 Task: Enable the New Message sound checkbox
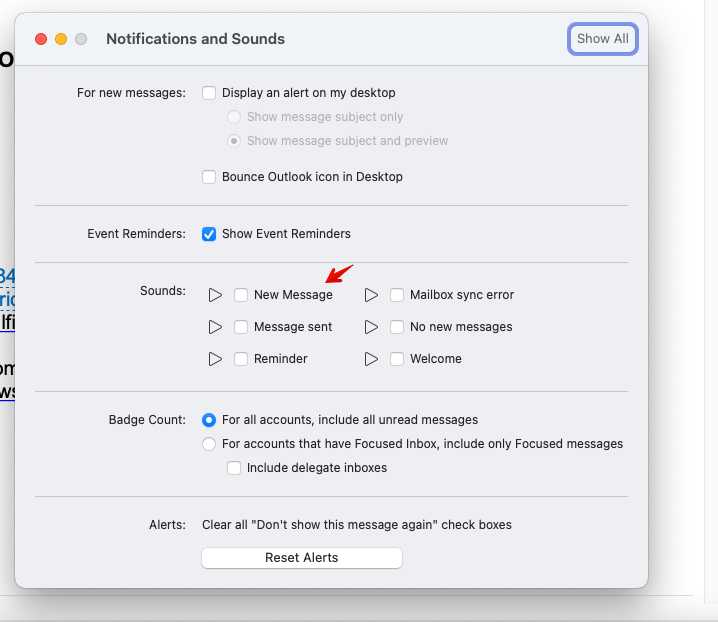pos(241,295)
